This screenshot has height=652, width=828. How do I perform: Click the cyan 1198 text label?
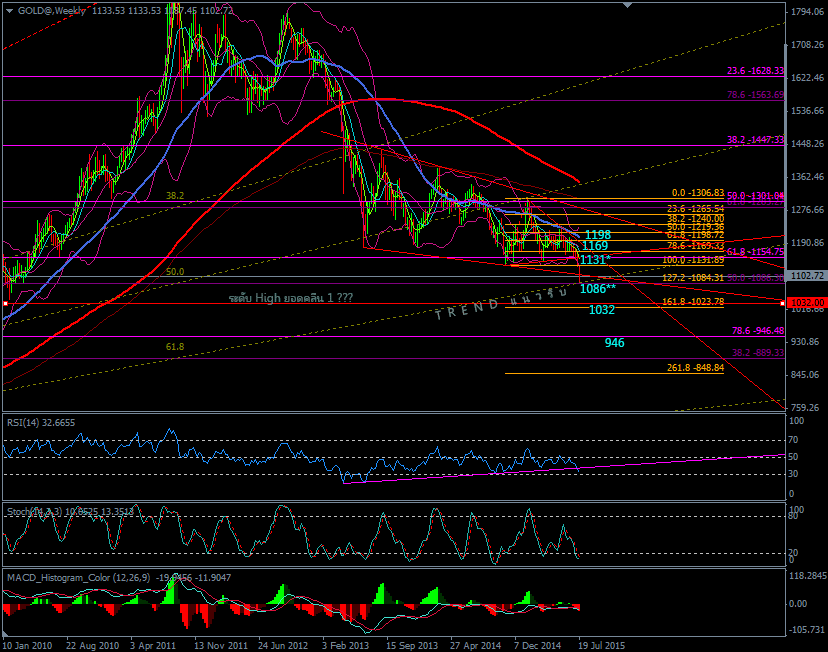[x=598, y=234]
